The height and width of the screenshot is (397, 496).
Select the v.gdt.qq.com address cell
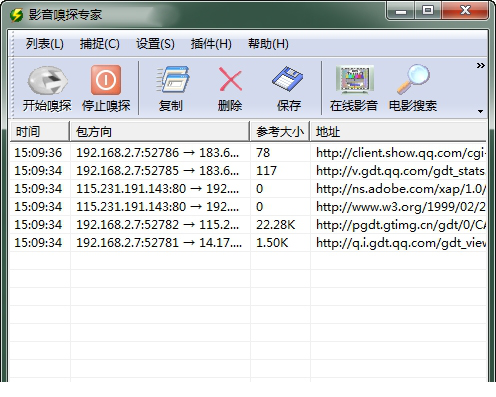pos(398,171)
